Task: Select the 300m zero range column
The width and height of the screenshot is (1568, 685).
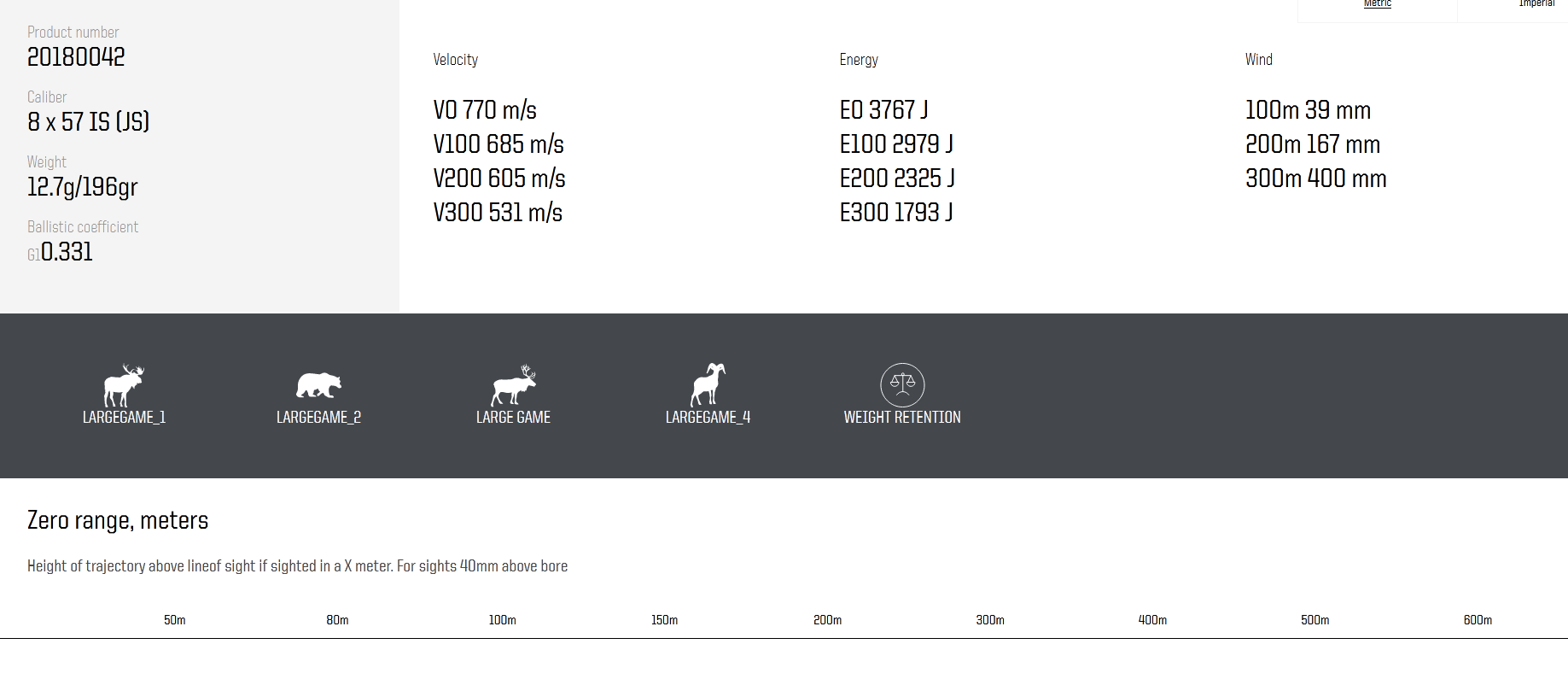Action: click(x=990, y=620)
